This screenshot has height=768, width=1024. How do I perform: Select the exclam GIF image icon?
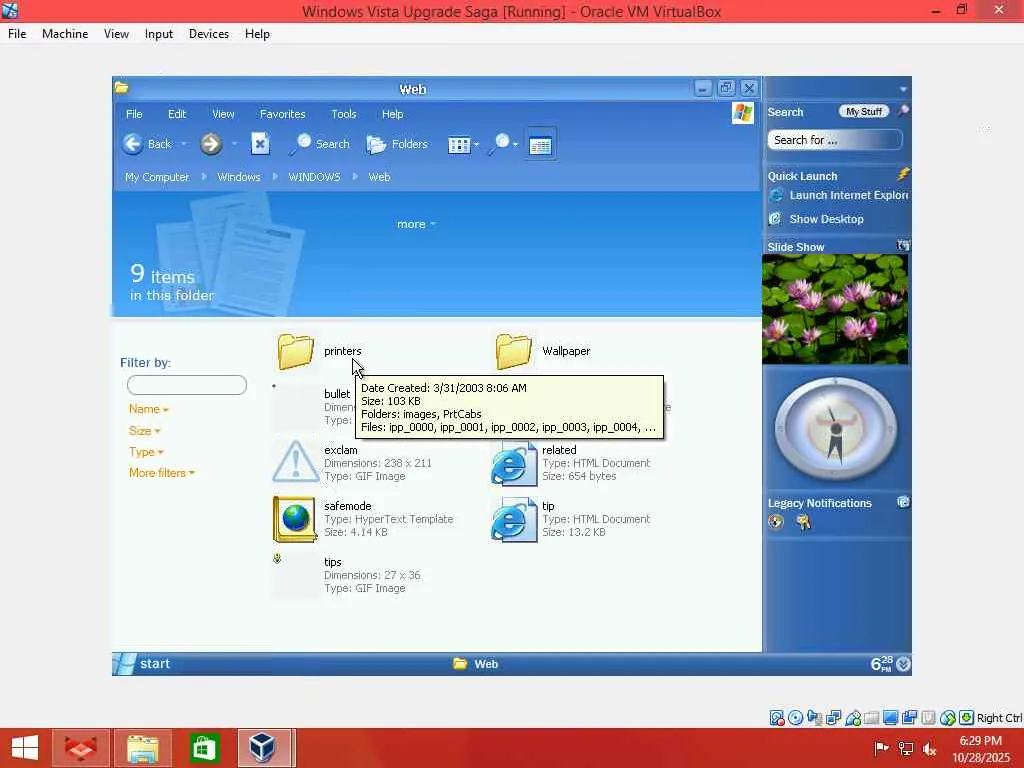[295, 462]
